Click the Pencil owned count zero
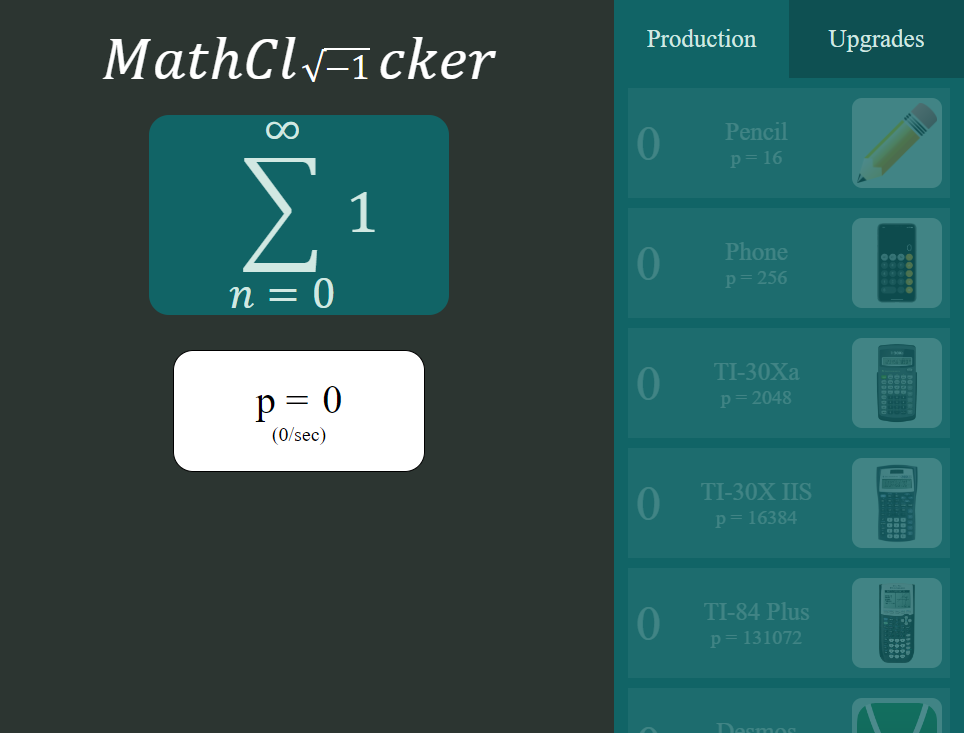This screenshot has width=964, height=733. click(649, 144)
